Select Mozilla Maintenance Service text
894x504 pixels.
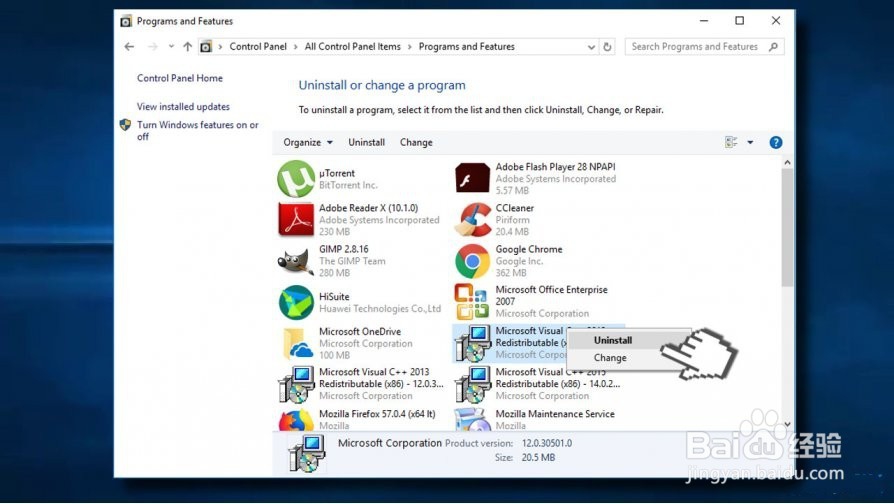[555, 414]
